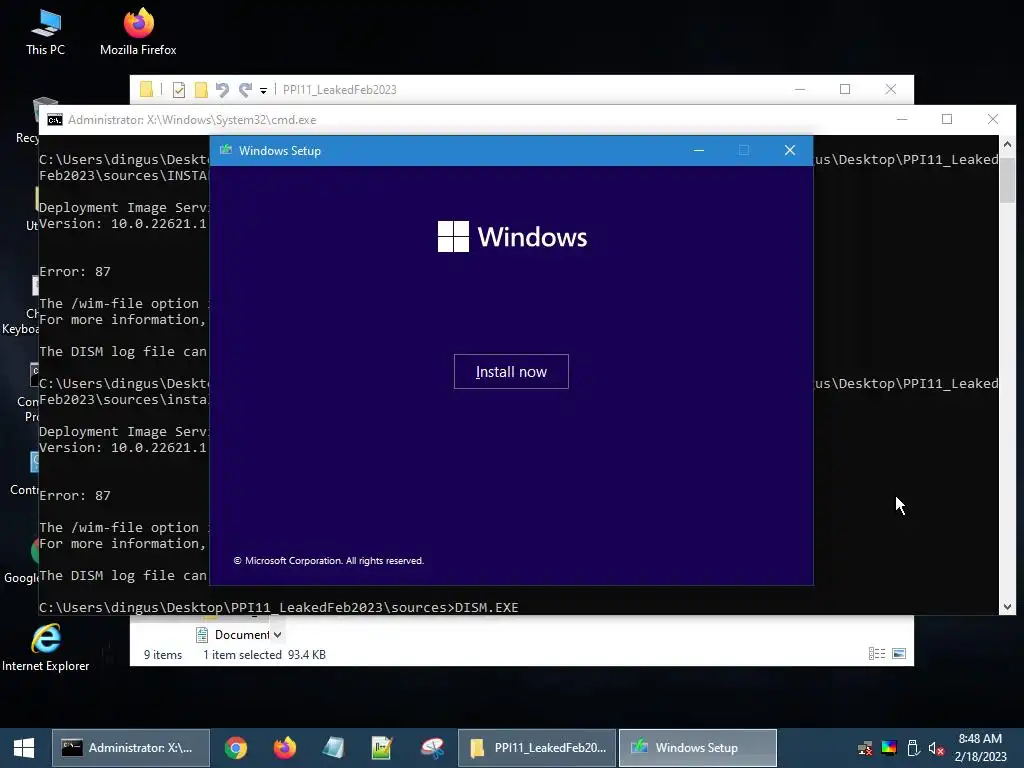Click the muted volume tray icon
The width and height of the screenshot is (1024, 768).
(x=936, y=748)
